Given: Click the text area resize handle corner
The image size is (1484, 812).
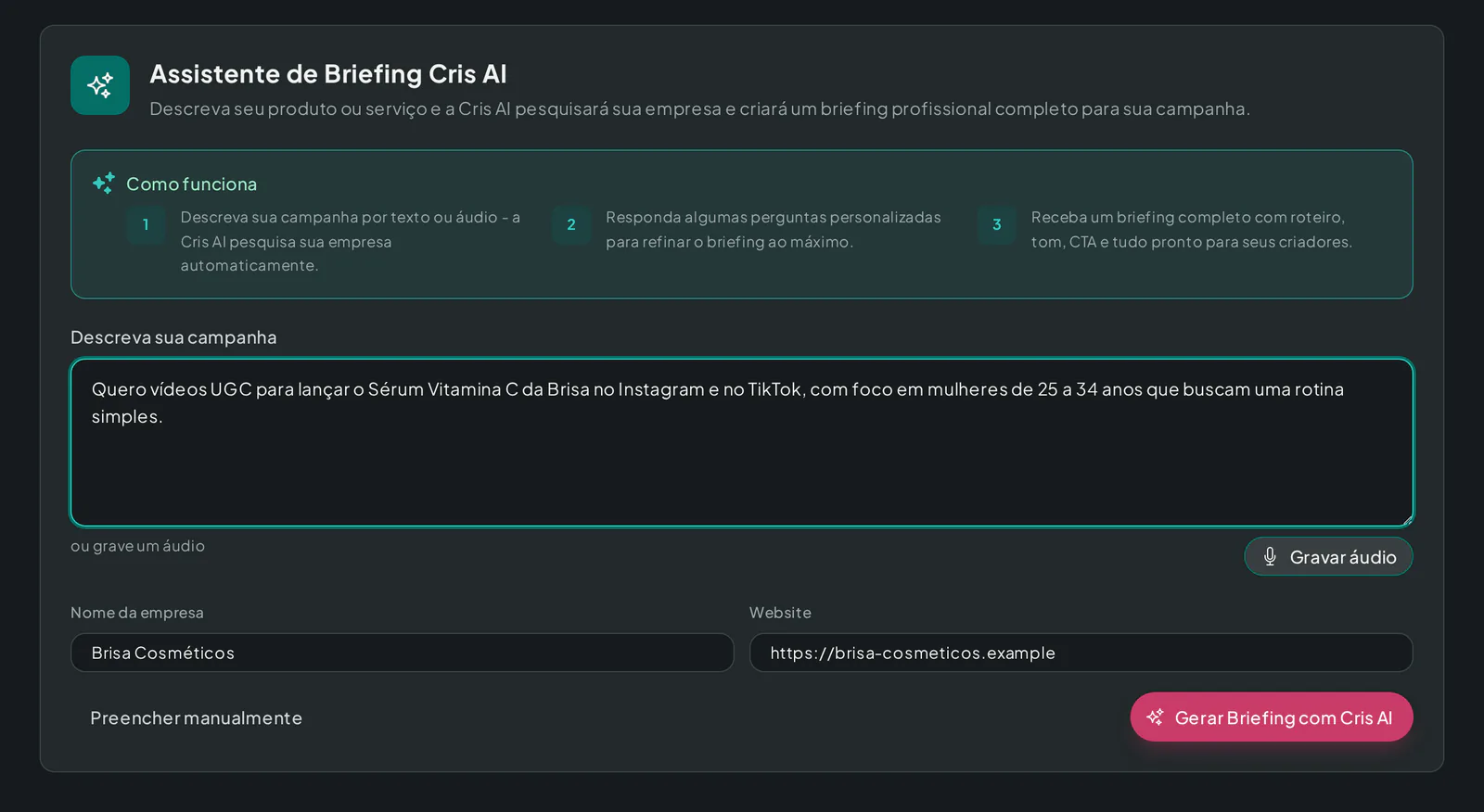Looking at the screenshot, I should (x=1407, y=520).
